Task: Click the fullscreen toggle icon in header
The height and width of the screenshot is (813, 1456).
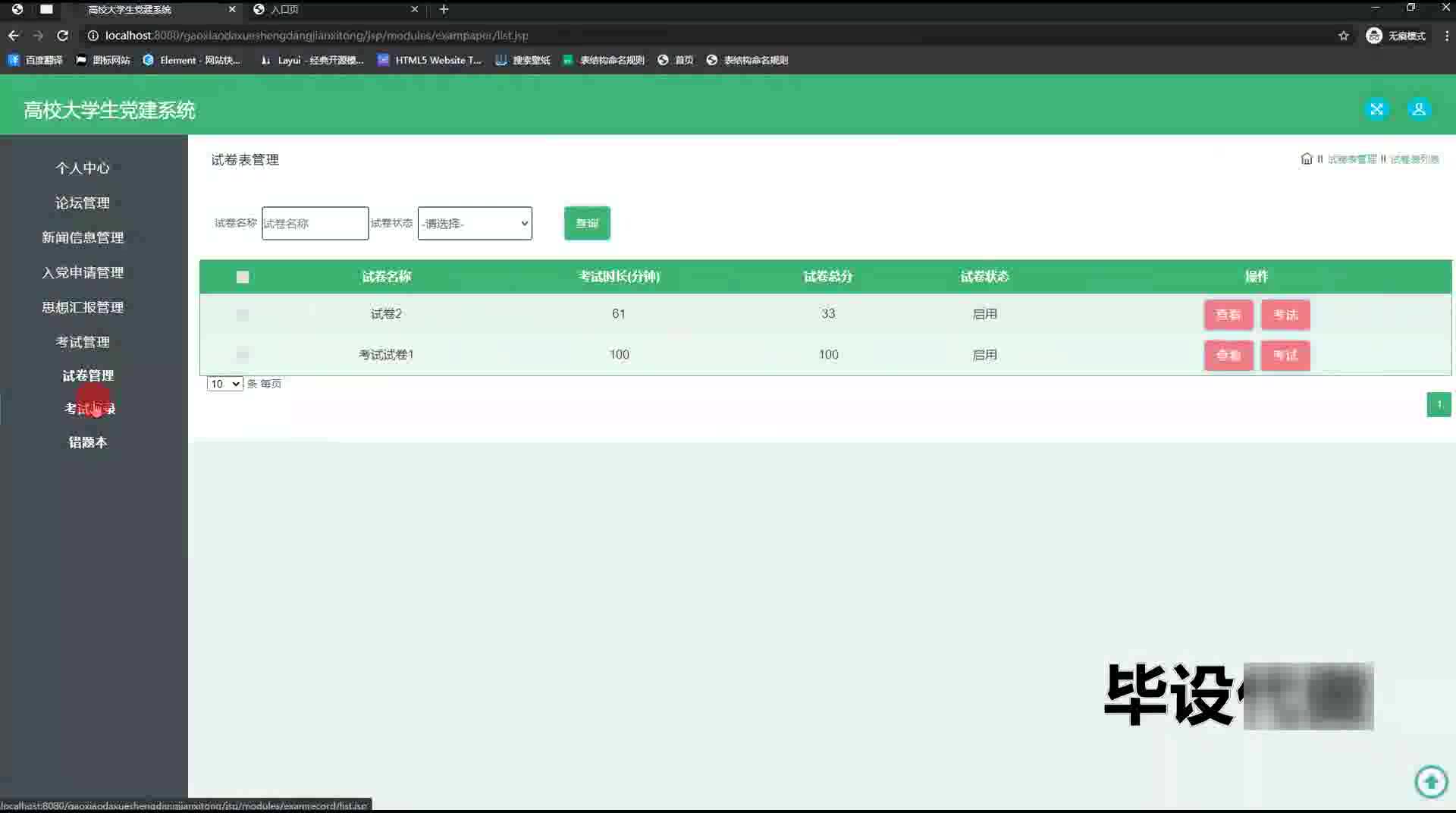Action: (1376, 109)
